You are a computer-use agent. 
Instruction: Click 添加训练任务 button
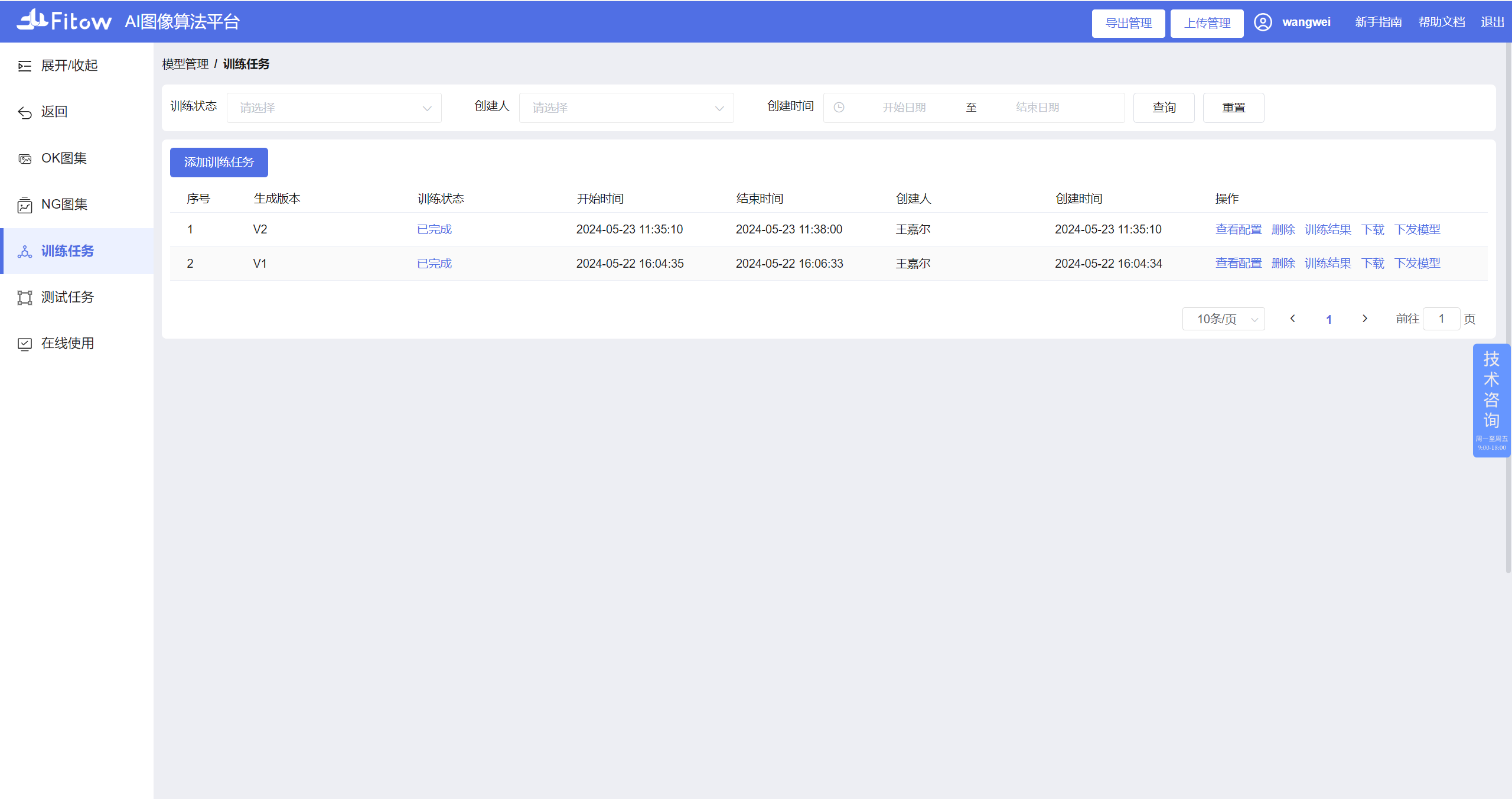click(219, 163)
